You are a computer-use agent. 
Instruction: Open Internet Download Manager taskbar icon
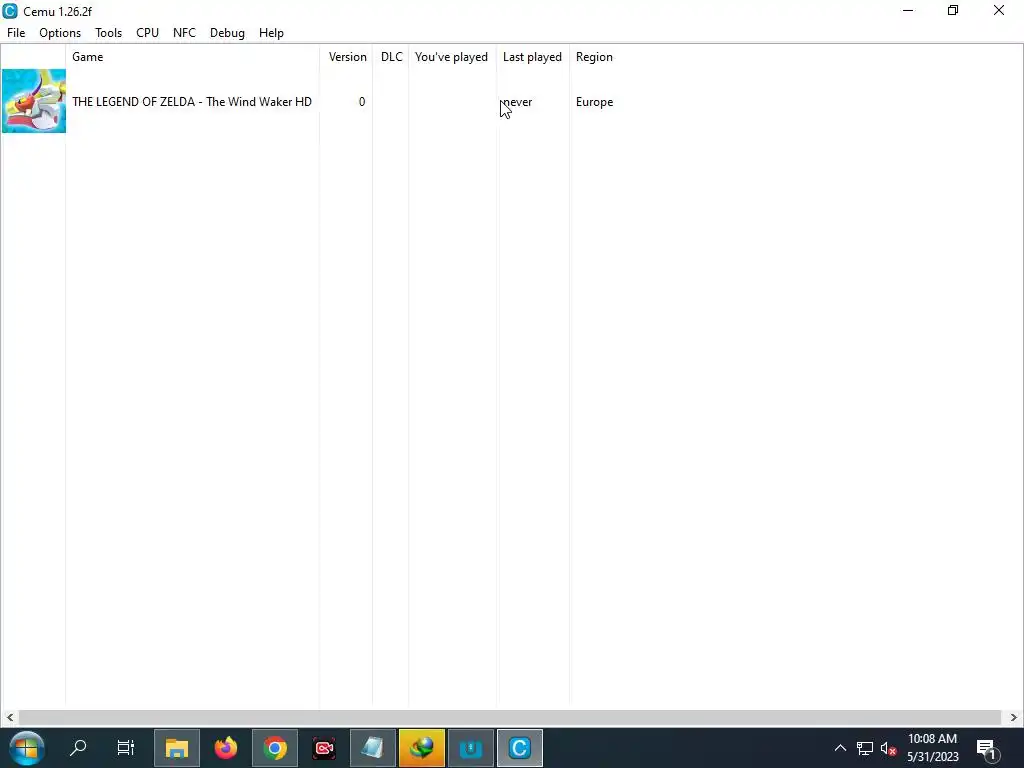[422, 748]
